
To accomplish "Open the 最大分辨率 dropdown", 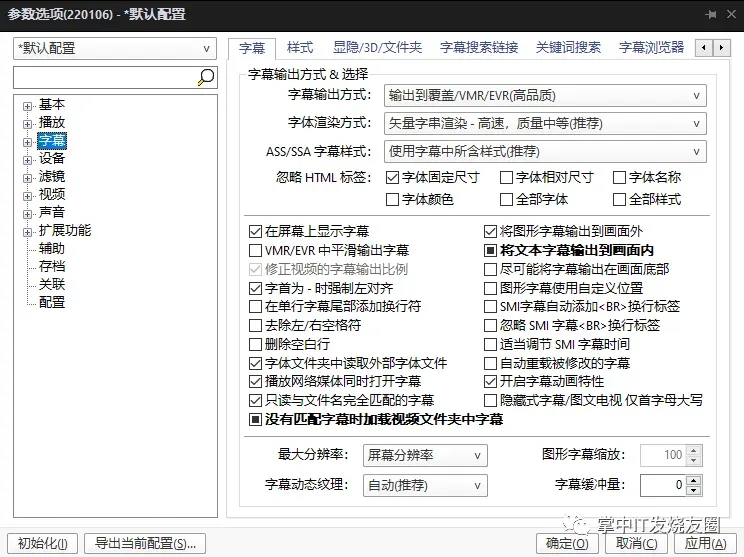I will click(x=425, y=455).
